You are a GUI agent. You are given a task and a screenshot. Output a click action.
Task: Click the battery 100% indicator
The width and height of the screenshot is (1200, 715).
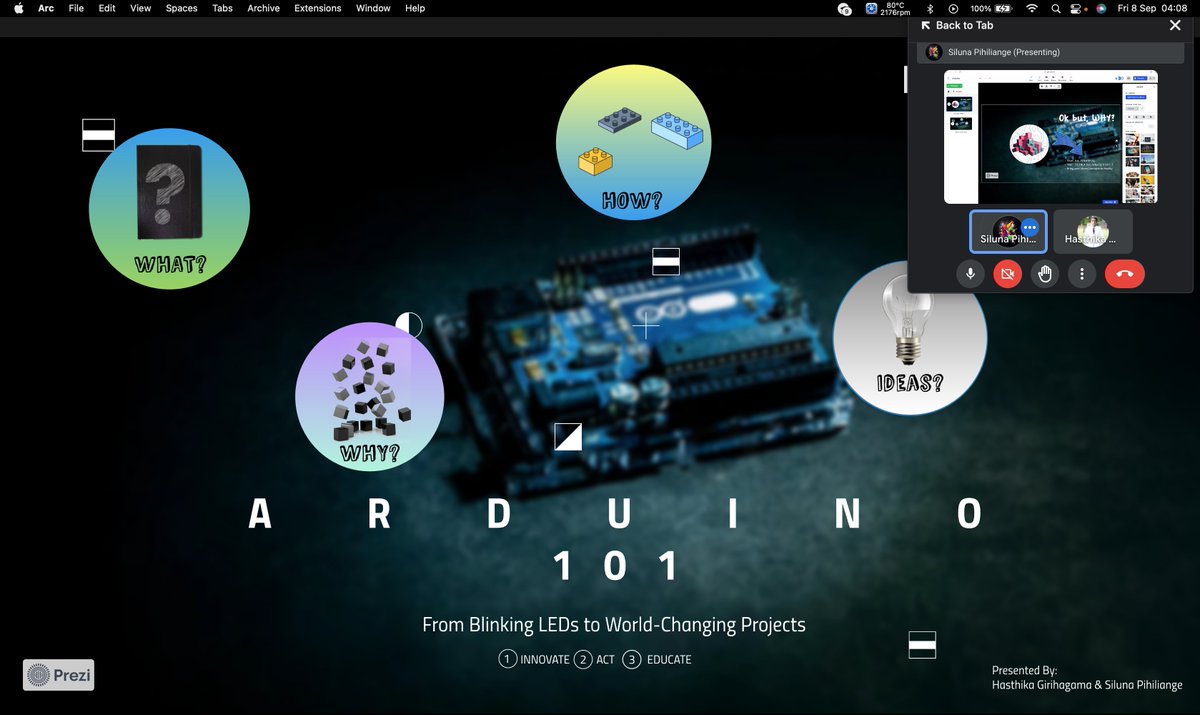[989, 8]
